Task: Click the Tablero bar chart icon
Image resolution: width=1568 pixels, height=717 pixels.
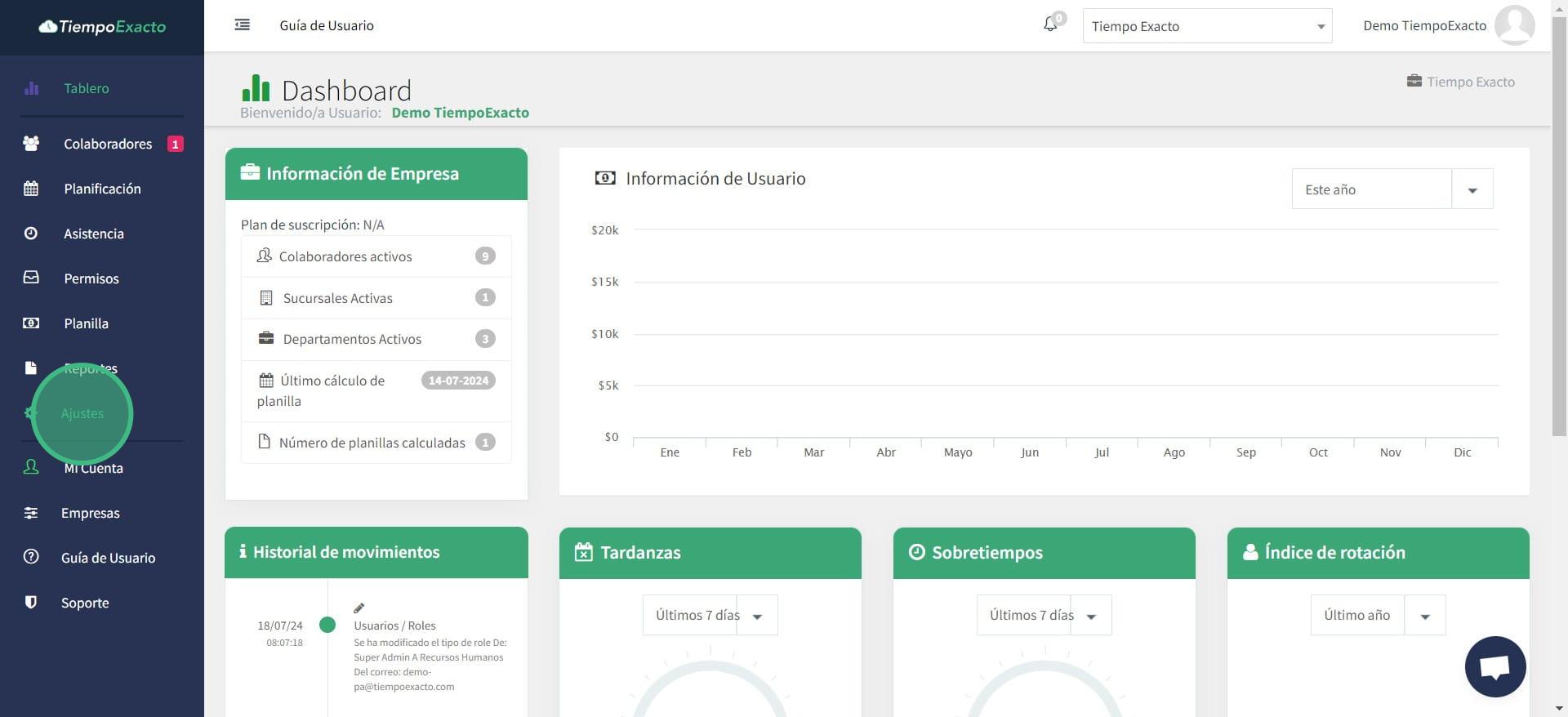Action: pyautogui.click(x=31, y=88)
